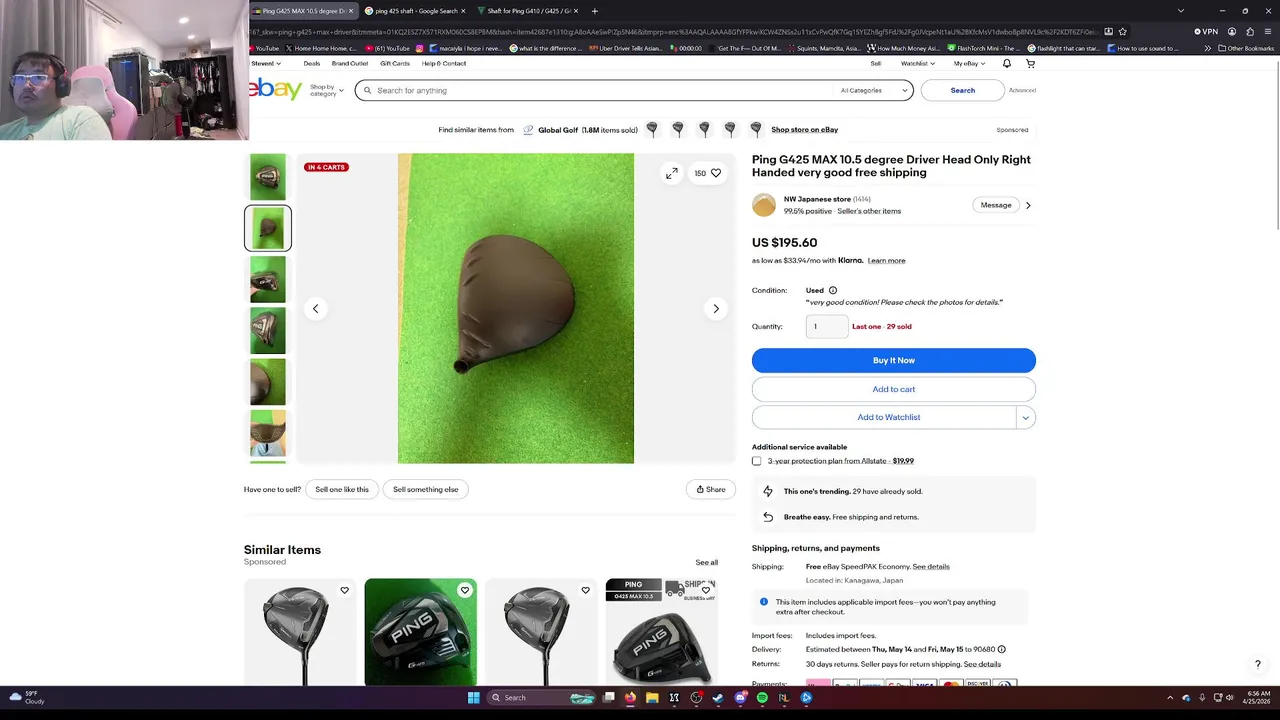Screen dimensions: 1280x720
Task: Select the third product thumbnail
Action: [x=268, y=279]
